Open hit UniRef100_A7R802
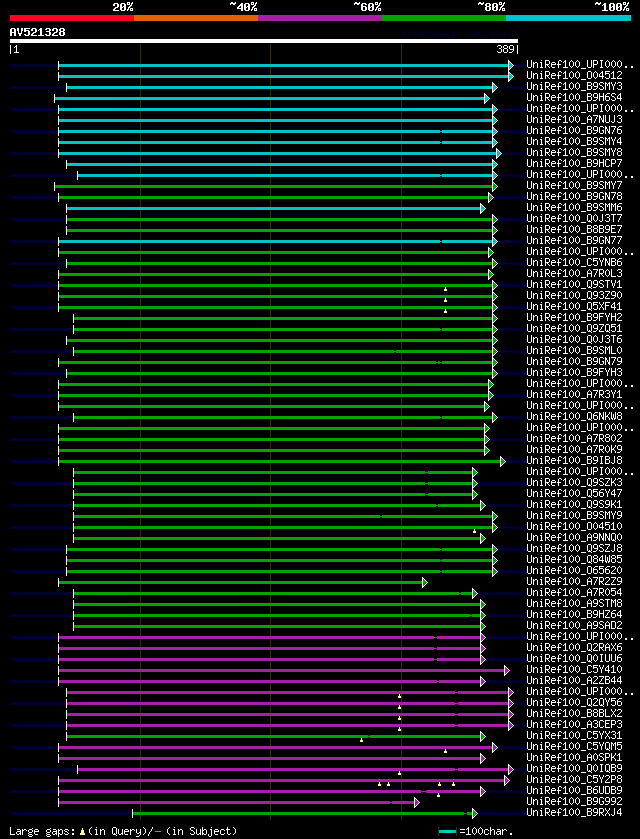640x839 pixels. click(574, 438)
